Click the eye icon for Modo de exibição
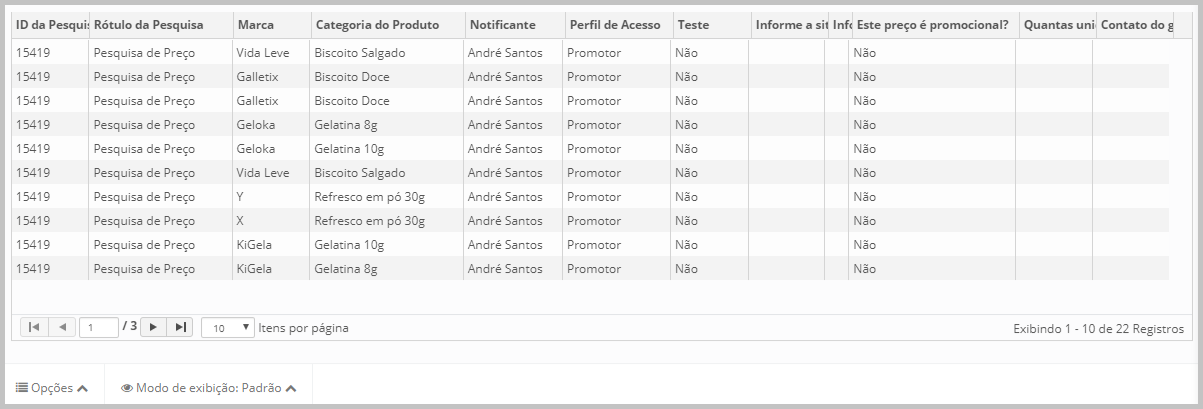The height and width of the screenshot is (409, 1203). pos(126,388)
